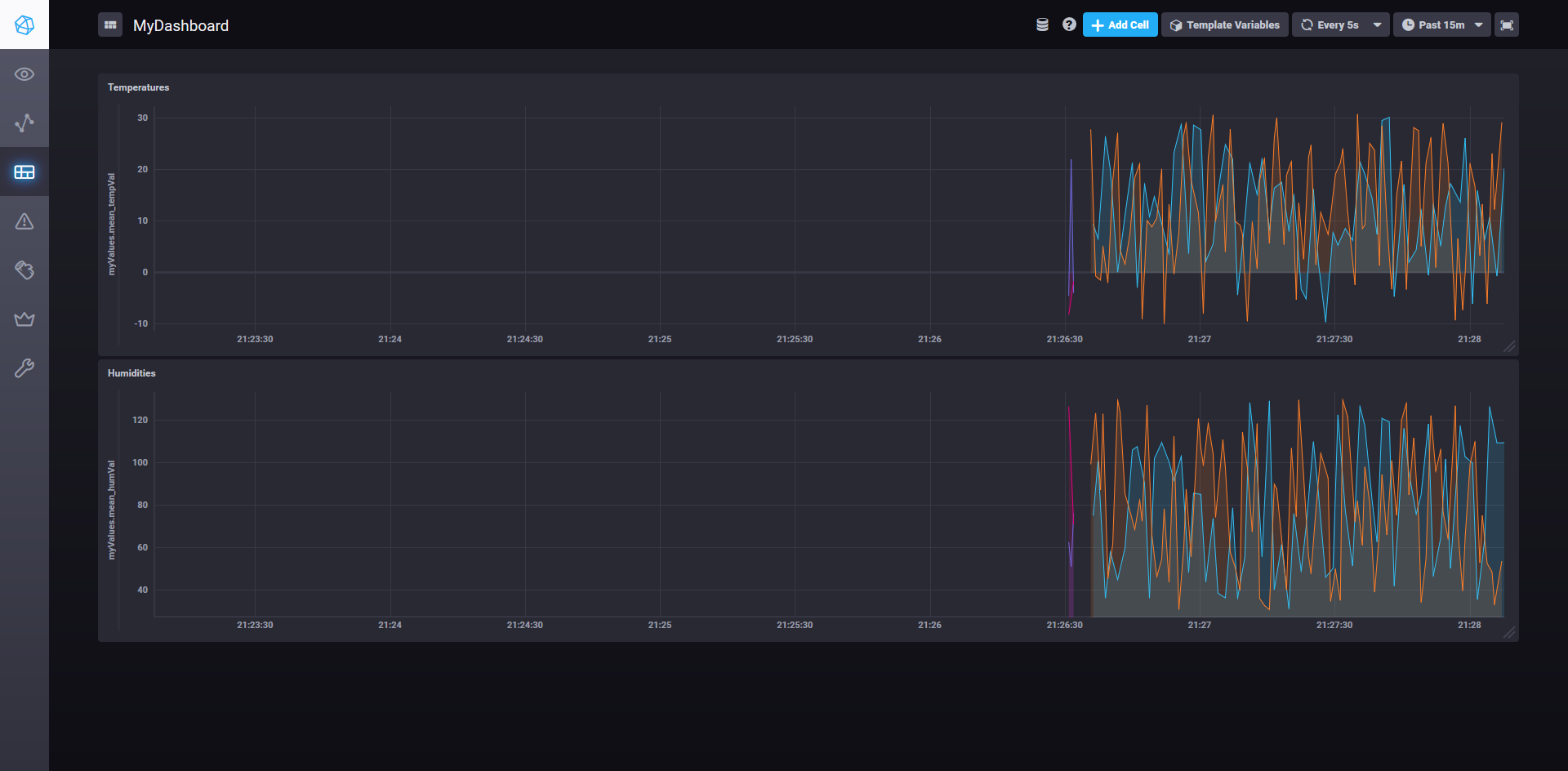Click the grid icon beside MyDashboard title

click(x=110, y=25)
